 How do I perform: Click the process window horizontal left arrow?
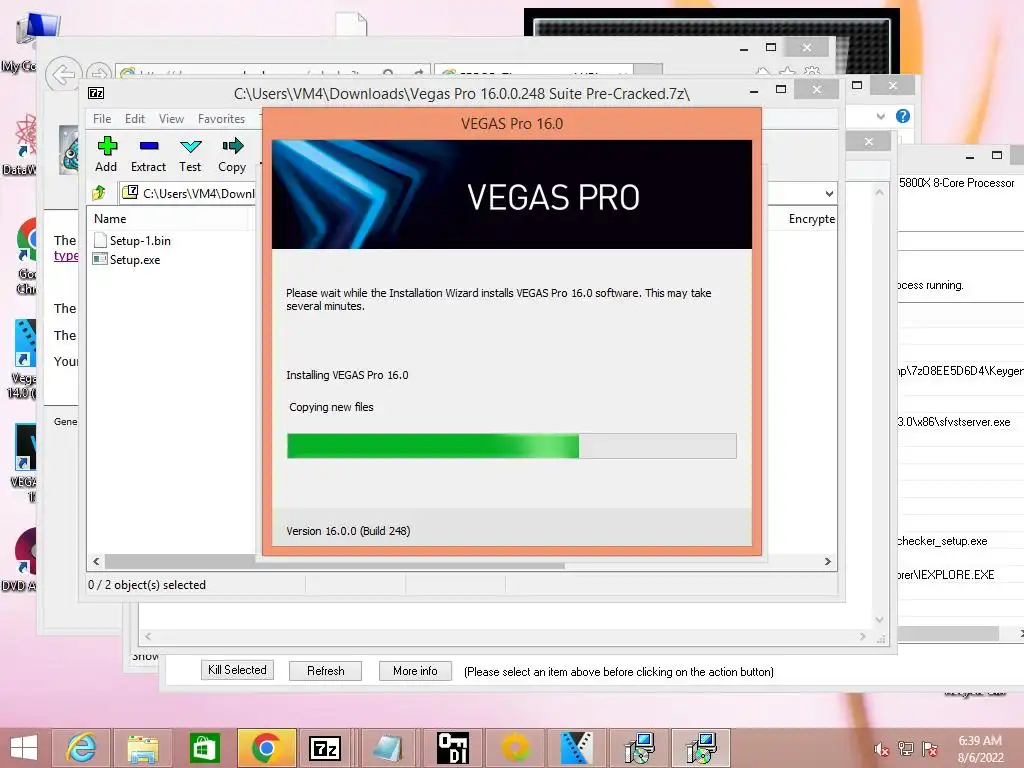[148, 636]
